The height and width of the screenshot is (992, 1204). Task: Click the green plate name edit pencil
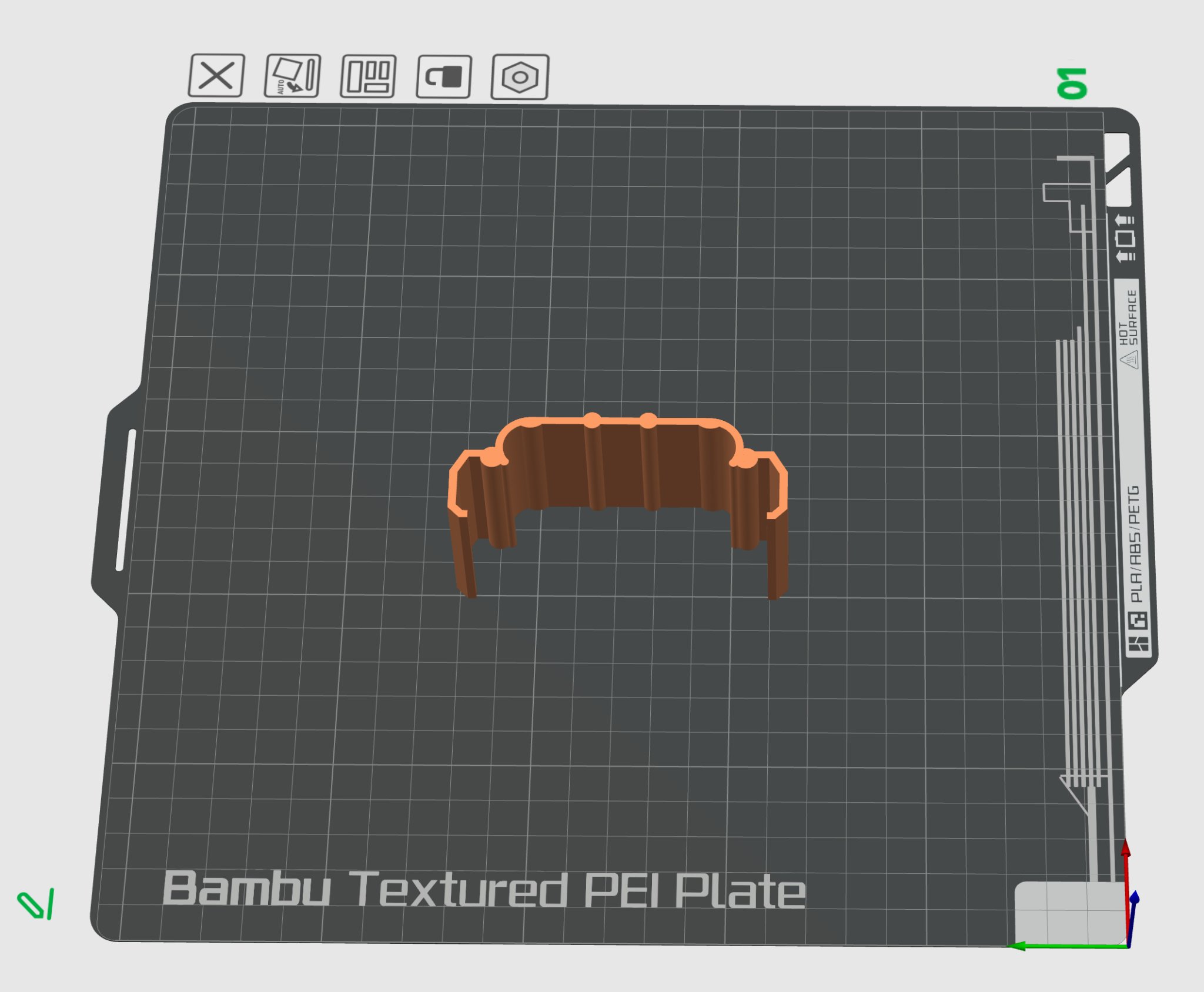[36, 904]
